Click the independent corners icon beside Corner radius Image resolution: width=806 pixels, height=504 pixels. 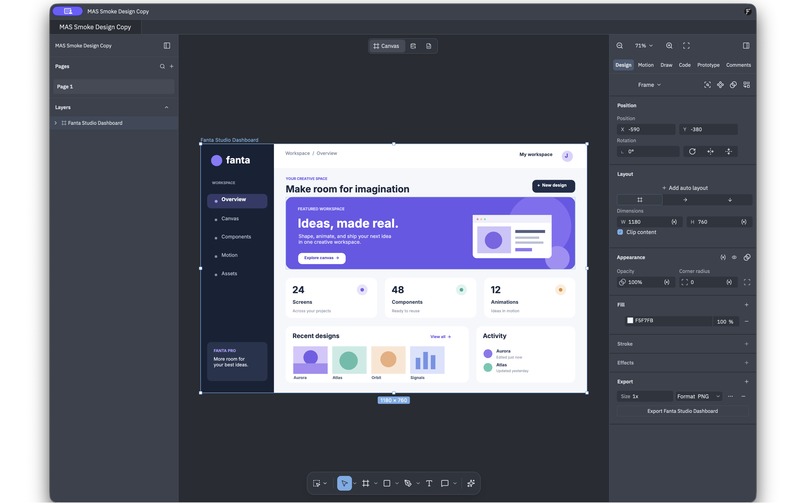coord(747,282)
